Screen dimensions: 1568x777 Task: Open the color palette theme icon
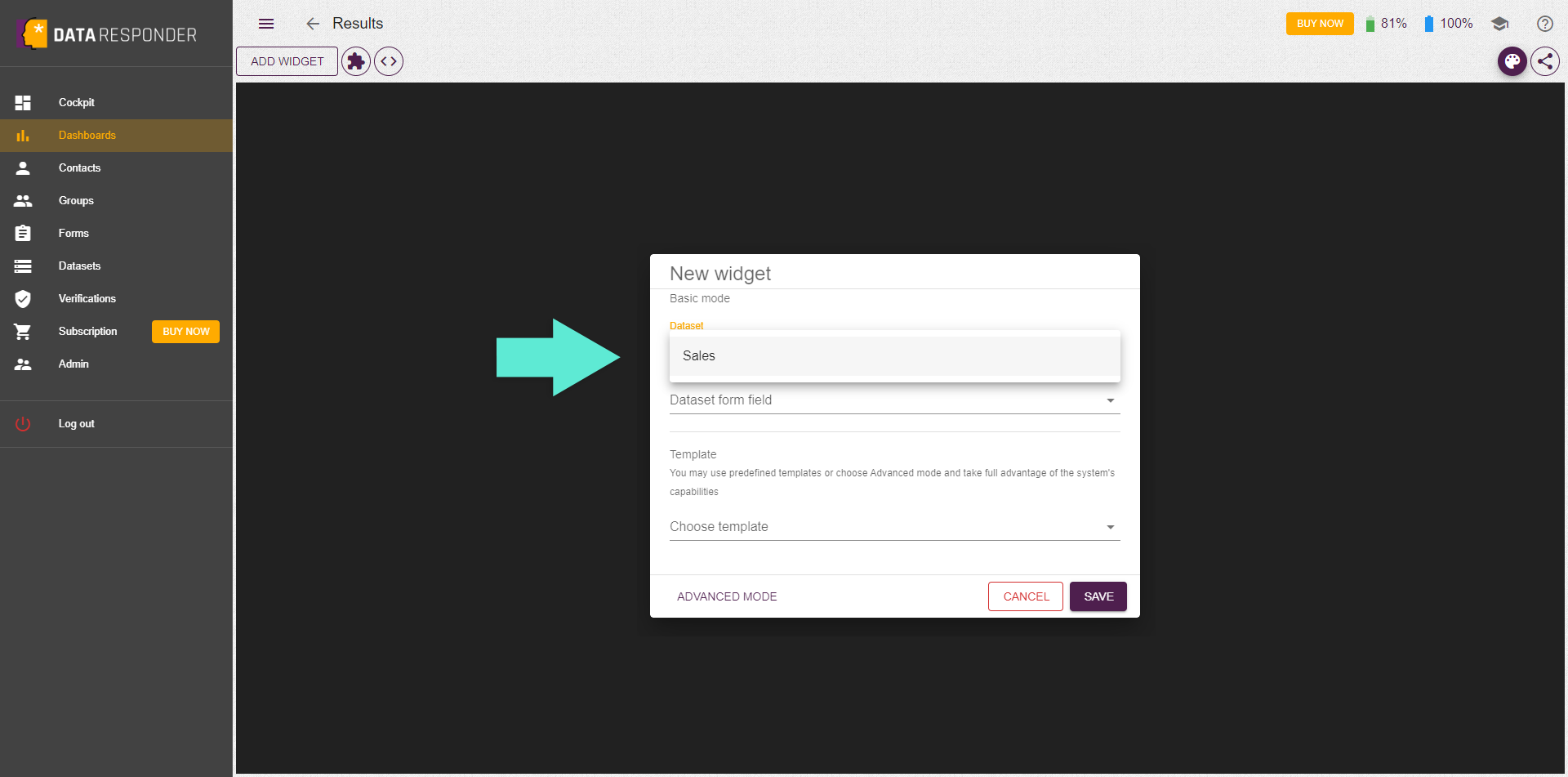coord(1512,61)
